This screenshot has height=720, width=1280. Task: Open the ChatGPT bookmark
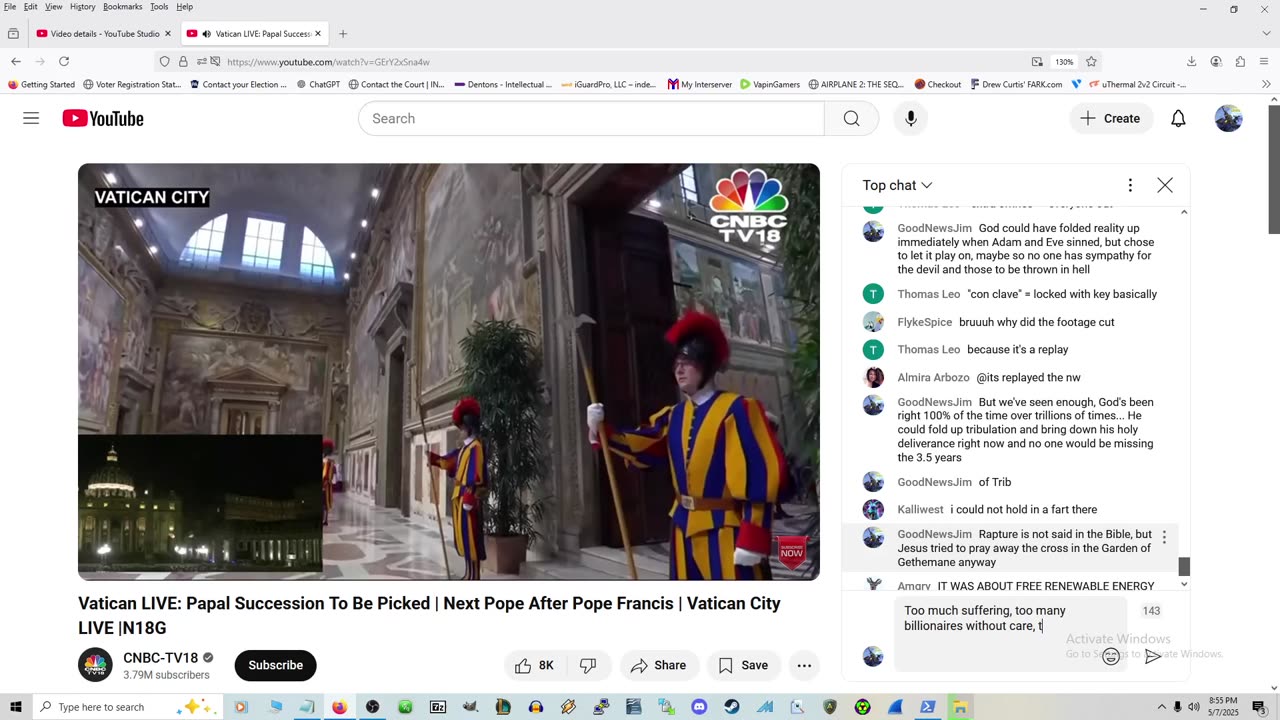(x=319, y=85)
